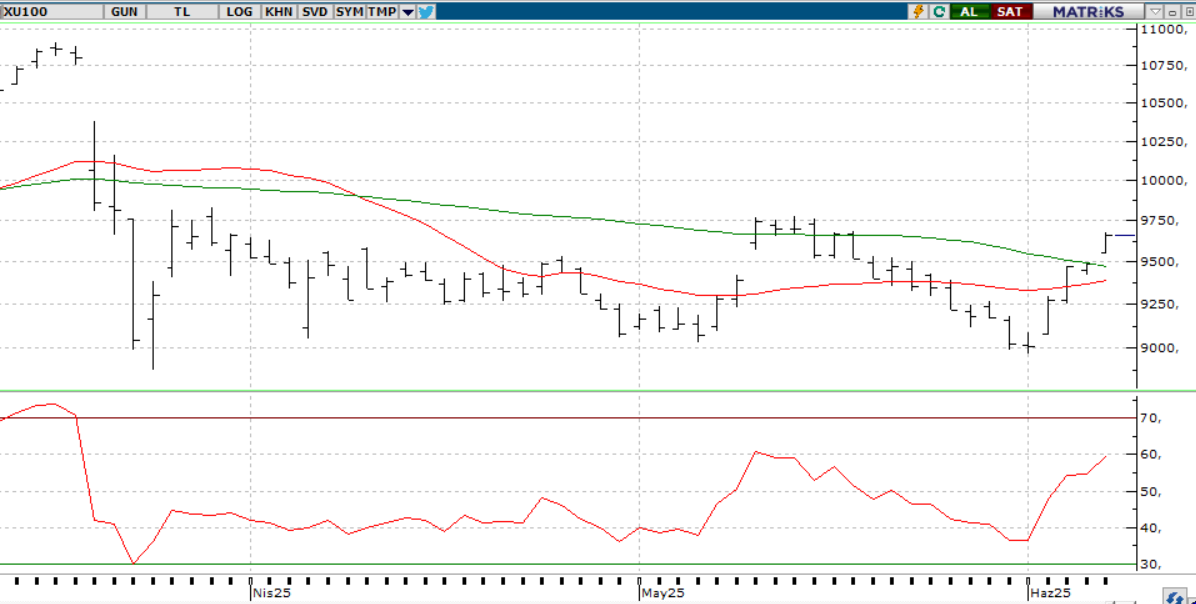This screenshot has height=604, width=1196.
Task: Toggle the KHN button
Action: (278, 11)
